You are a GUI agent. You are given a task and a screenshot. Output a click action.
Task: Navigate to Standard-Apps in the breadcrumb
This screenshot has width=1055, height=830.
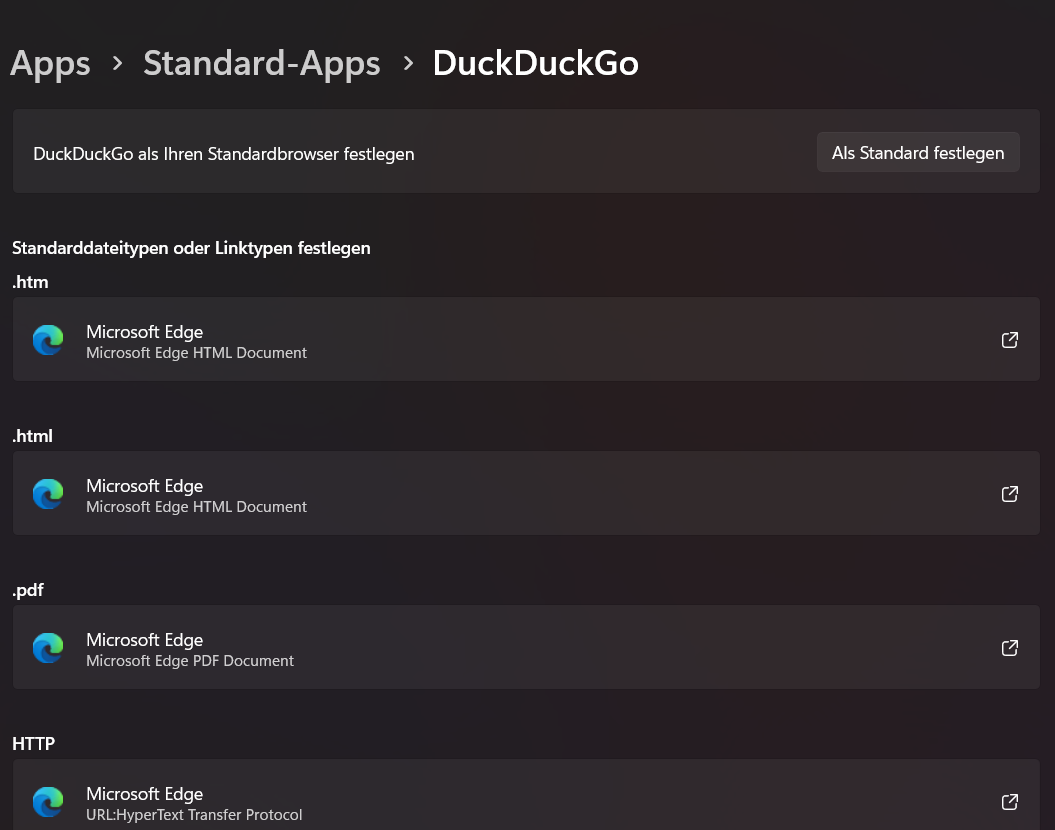[x=261, y=64]
